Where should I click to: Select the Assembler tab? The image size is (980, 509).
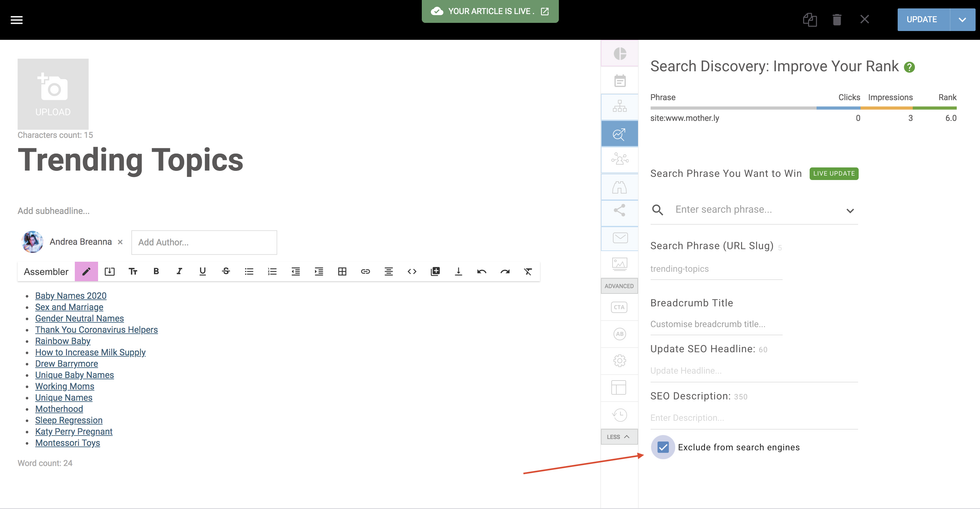pos(46,272)
